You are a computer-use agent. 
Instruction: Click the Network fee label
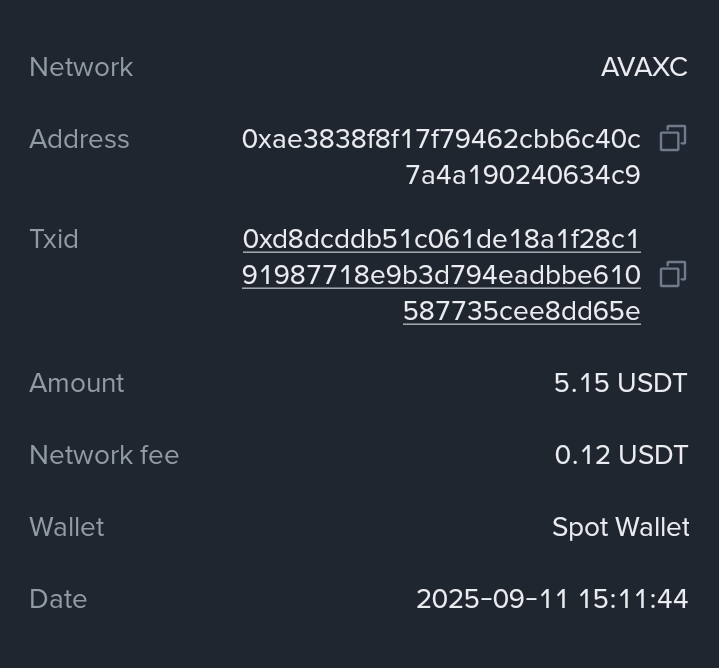104,456
